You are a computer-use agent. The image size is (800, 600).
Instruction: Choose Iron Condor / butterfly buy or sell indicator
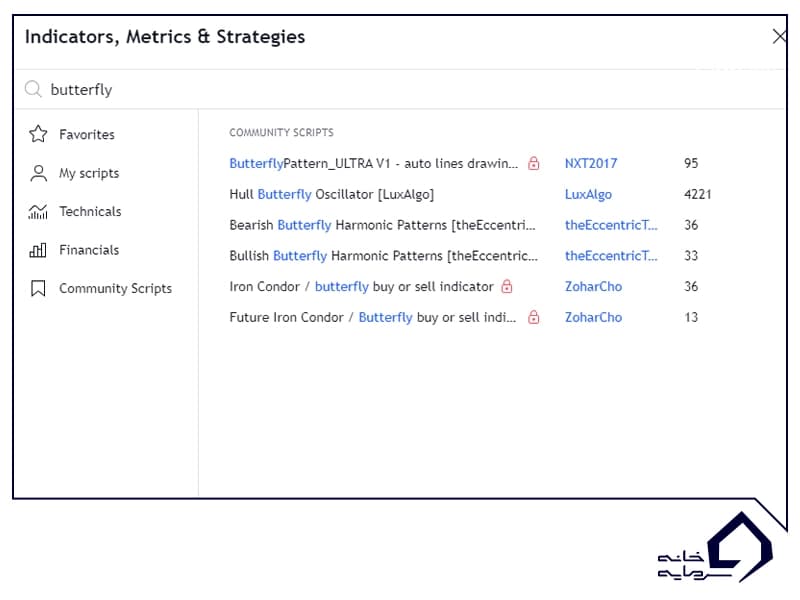[362, 286]
